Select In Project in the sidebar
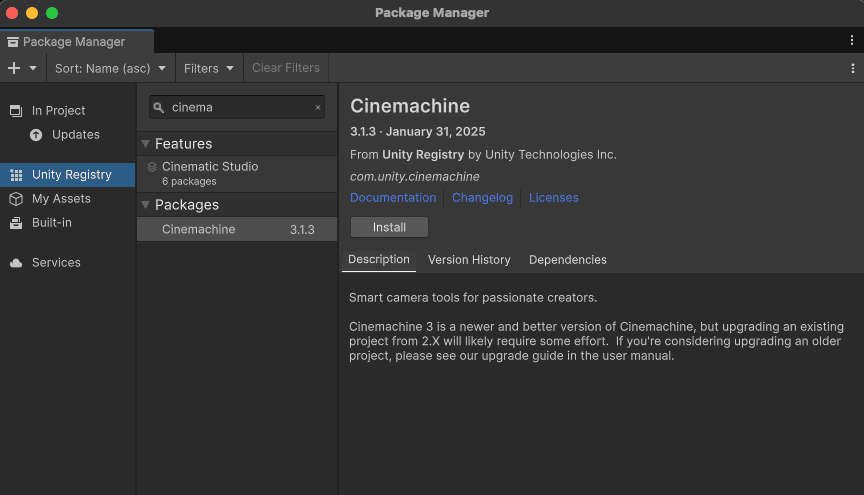The width and height of the screenshot is (864, 495). click(58, 111)
